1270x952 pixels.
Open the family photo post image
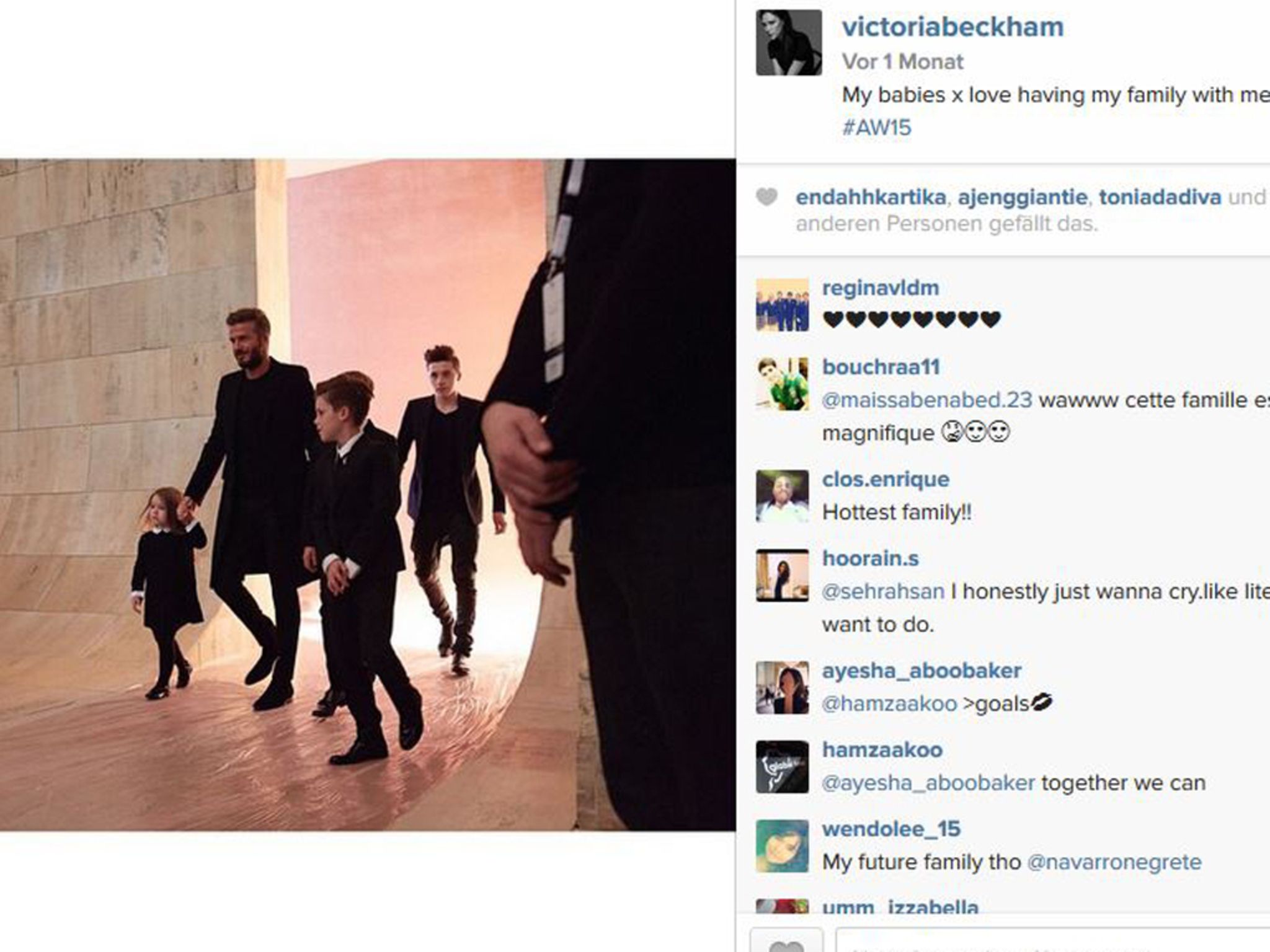click(x=368, y=495)
